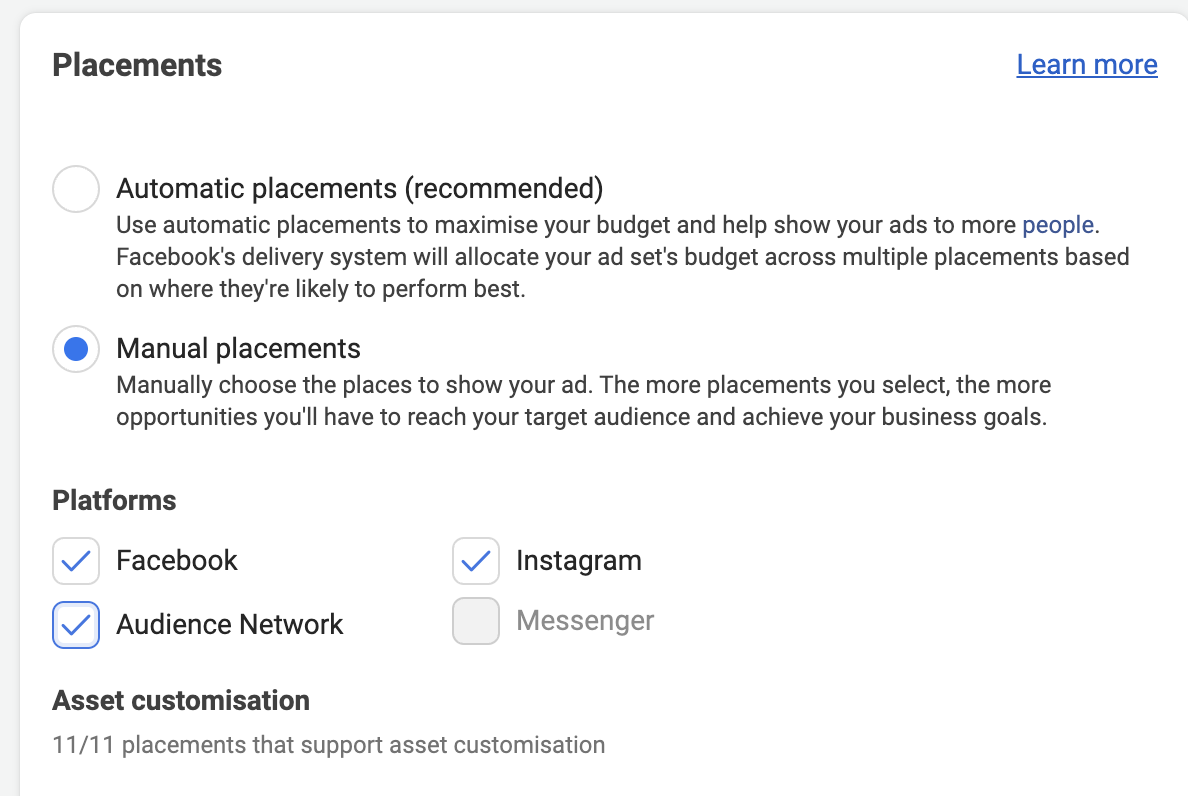Follow the blue "people" link
The height and width of the screenshot is (796, 1188).
coord(1057,225)
